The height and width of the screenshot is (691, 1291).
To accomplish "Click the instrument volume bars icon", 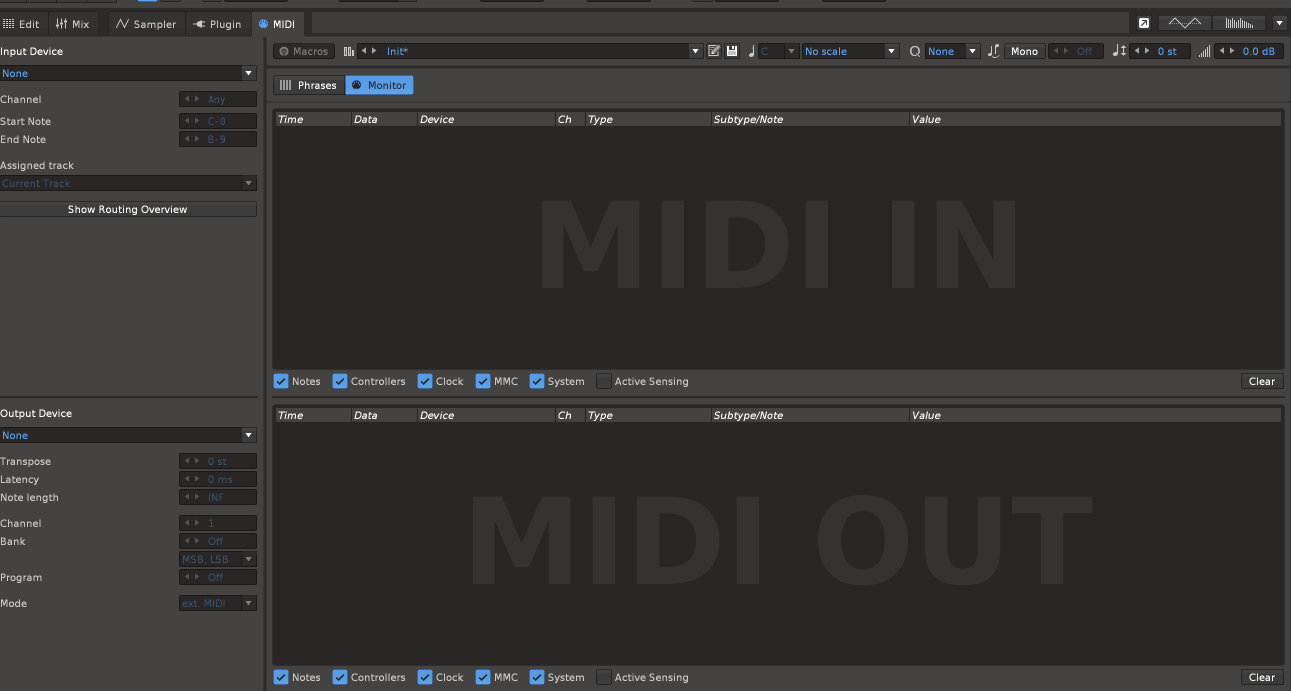I will pos(1204,51).
